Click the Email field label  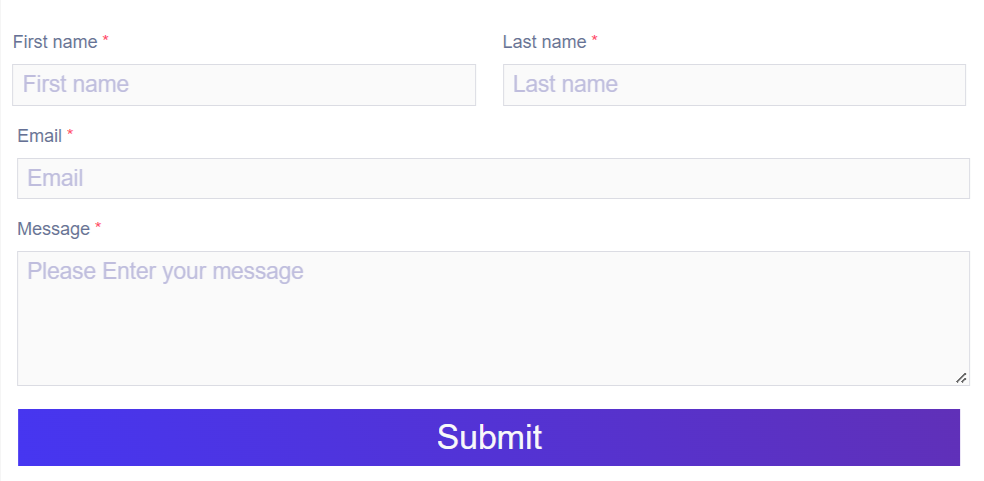40,136
